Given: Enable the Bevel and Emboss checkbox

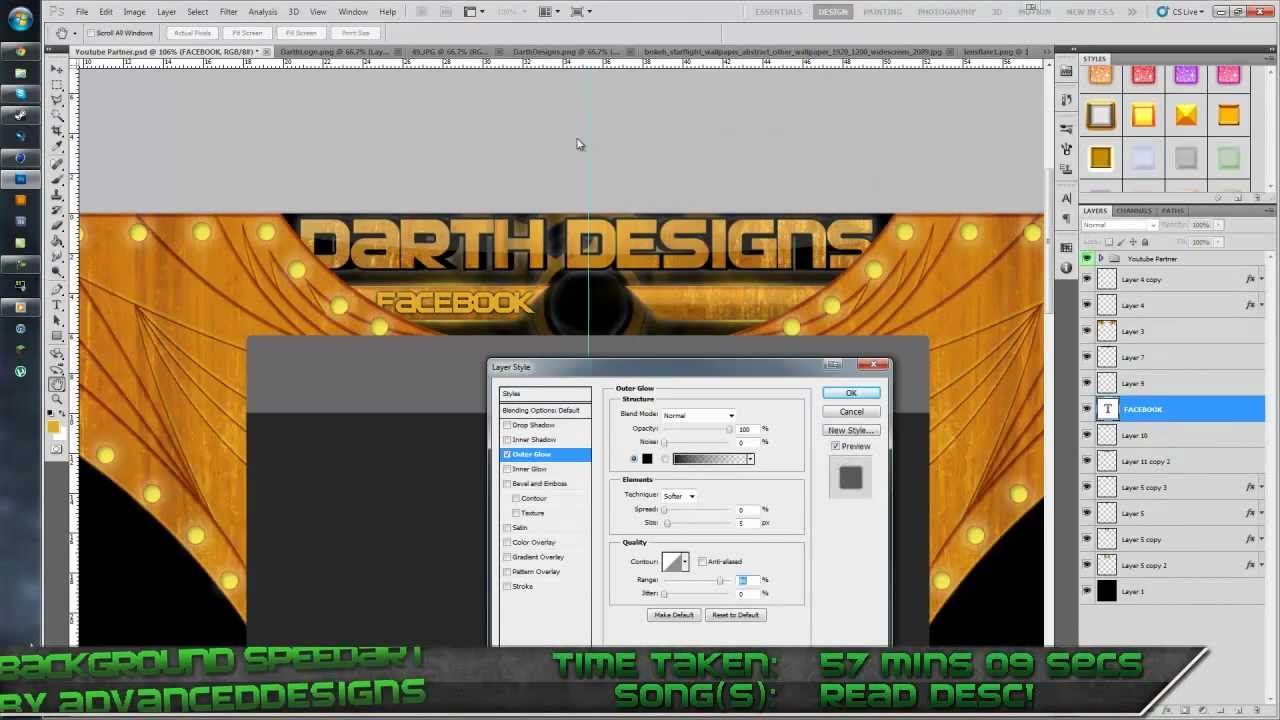Looking at the screenshot, I should pos(507,484).
